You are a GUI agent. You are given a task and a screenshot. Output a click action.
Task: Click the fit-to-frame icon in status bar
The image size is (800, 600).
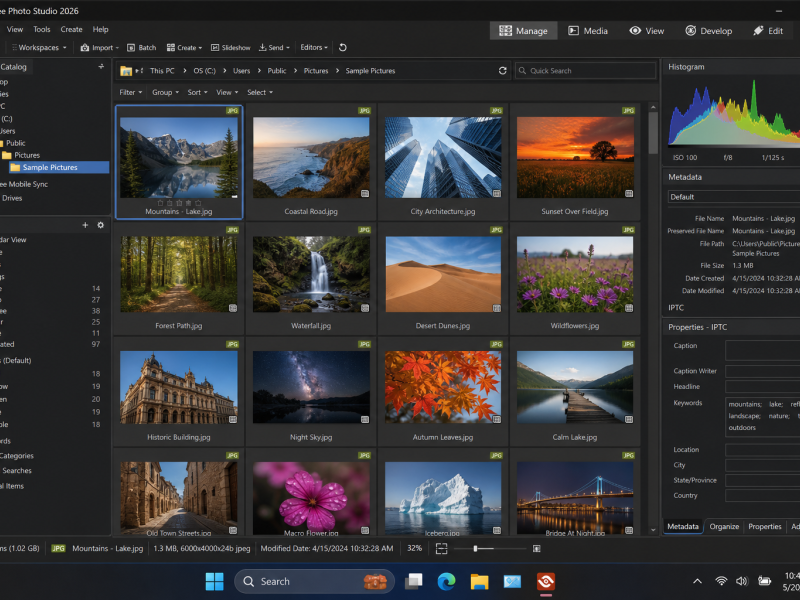(441, 548)
